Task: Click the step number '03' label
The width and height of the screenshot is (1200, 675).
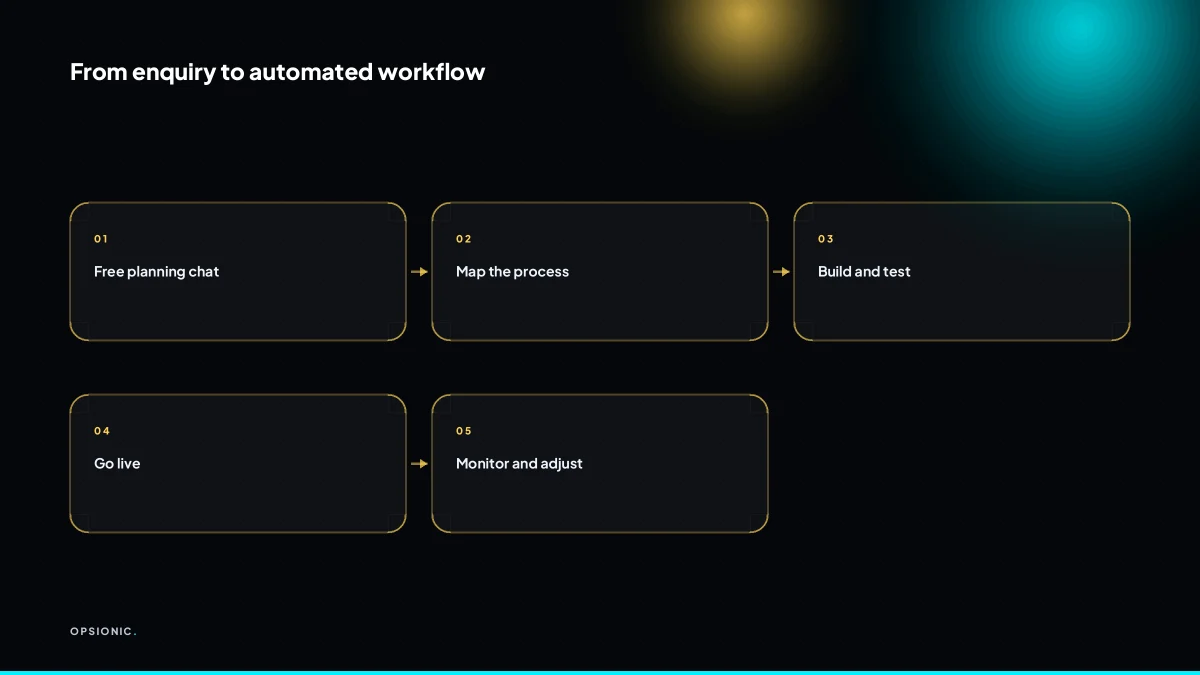Action: [825, 239]
